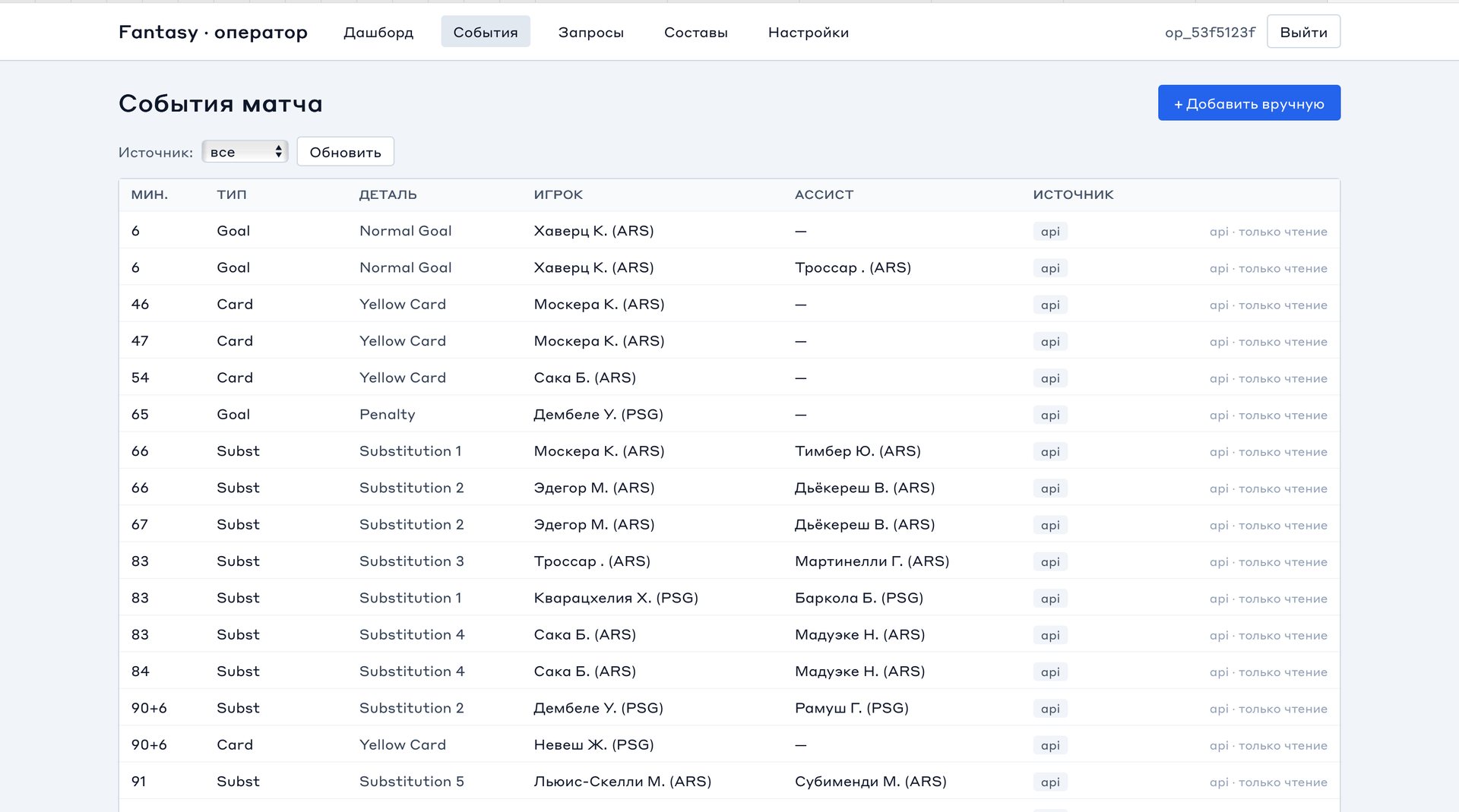Click the Добавить вручную button
This screenshot has width=1459, height=812.
(x=1249, y=103)
